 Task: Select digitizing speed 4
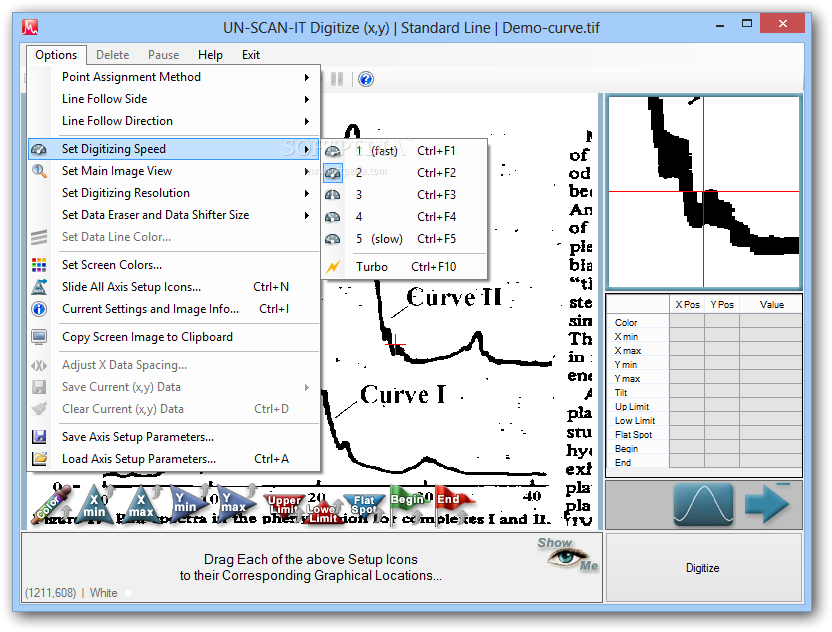[404, 217]
